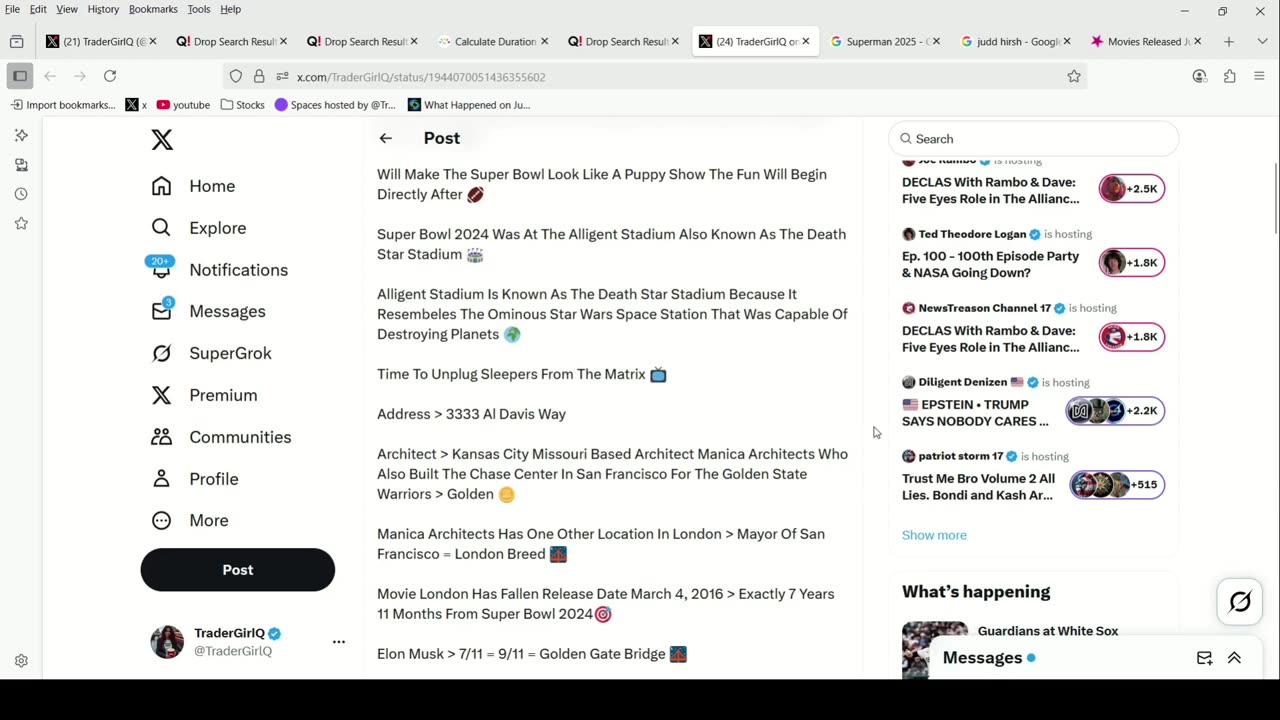Bookmark this page with star icon
Screen dimensions: 1280x720
coord(1074,76)
